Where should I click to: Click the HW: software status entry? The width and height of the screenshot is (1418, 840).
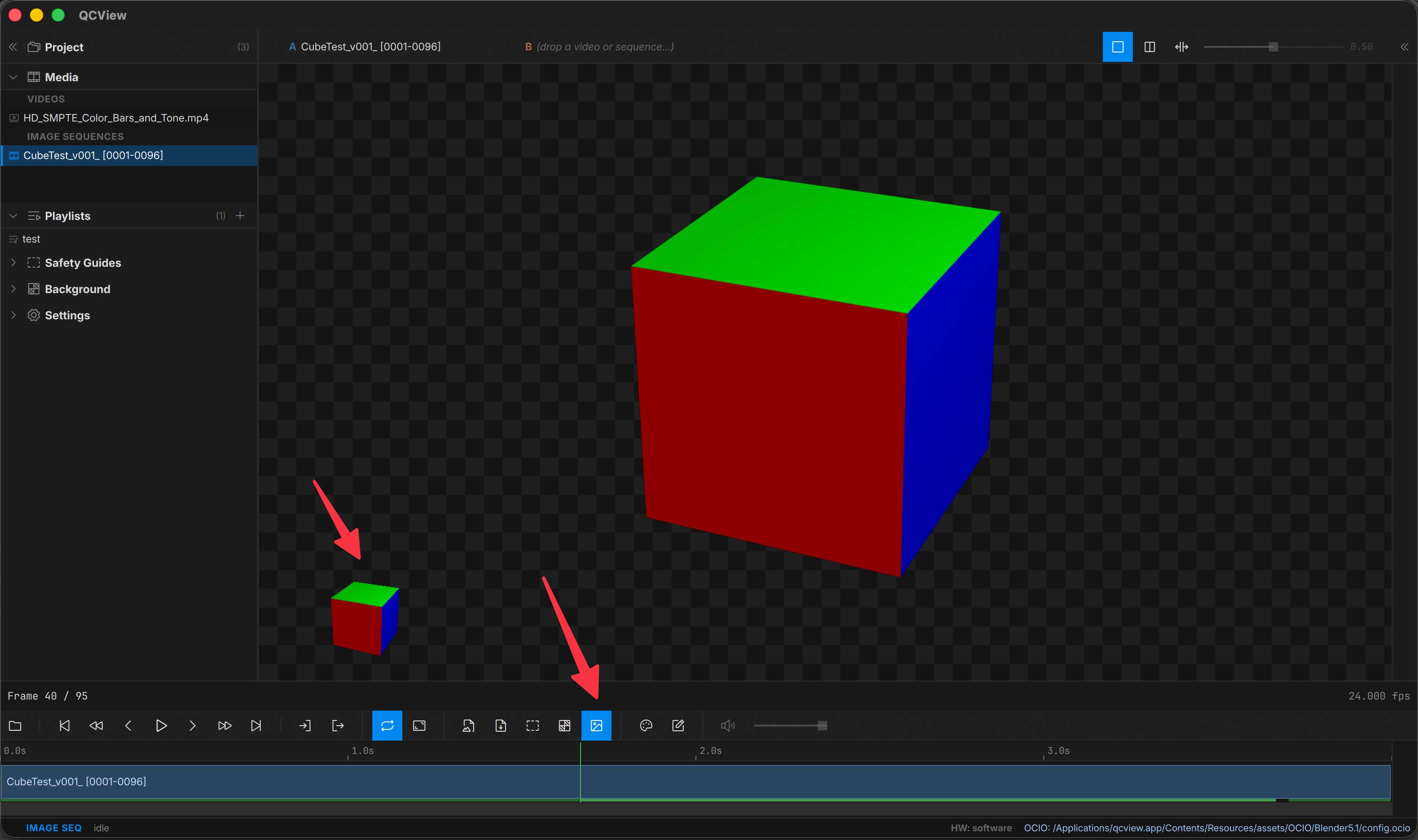981,827
